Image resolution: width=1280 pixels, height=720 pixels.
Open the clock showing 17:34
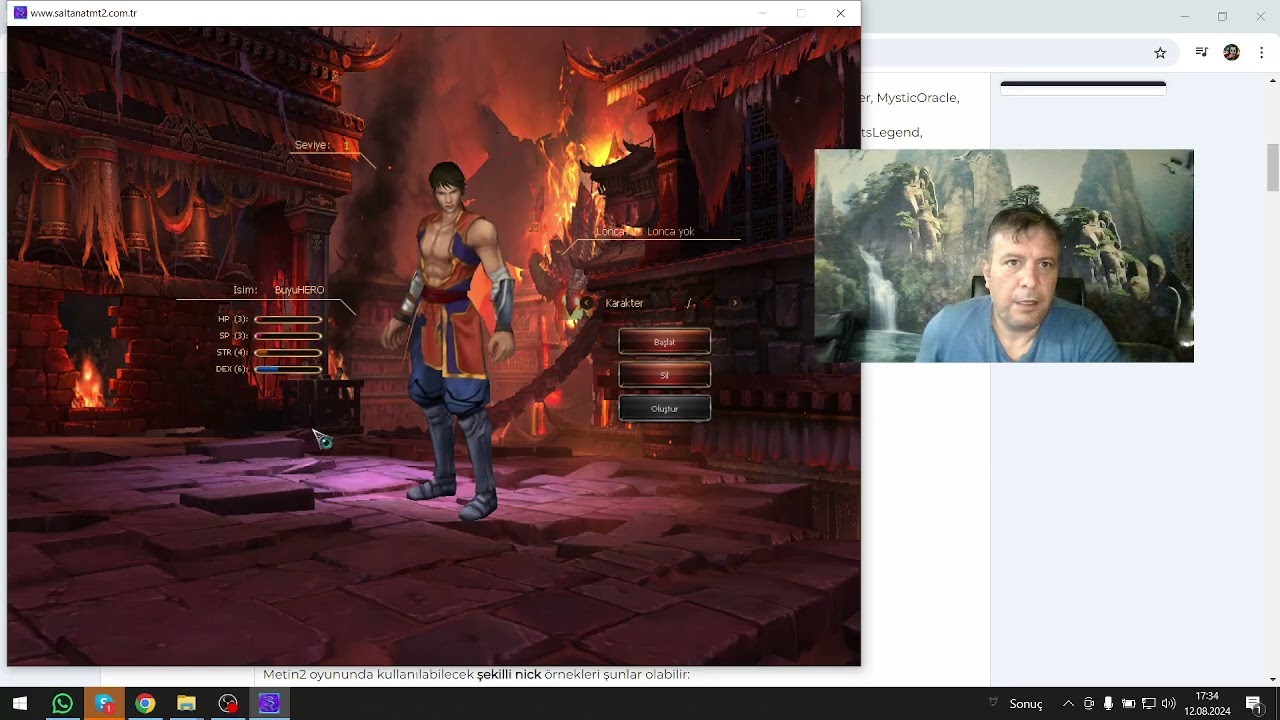pyautogui.click(x=1207, y=703)
